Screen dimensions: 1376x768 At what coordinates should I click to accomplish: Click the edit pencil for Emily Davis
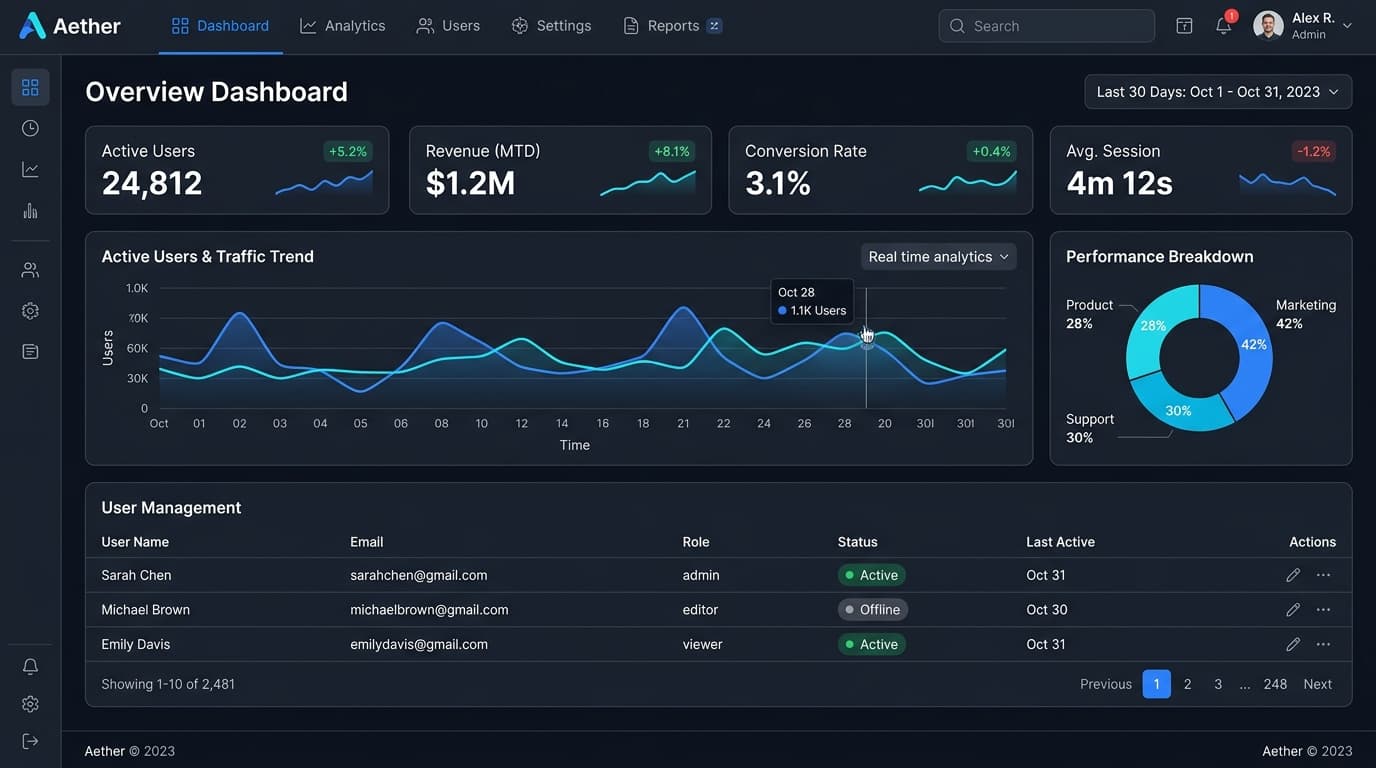pyautogui.click(x=1293, y=645)
